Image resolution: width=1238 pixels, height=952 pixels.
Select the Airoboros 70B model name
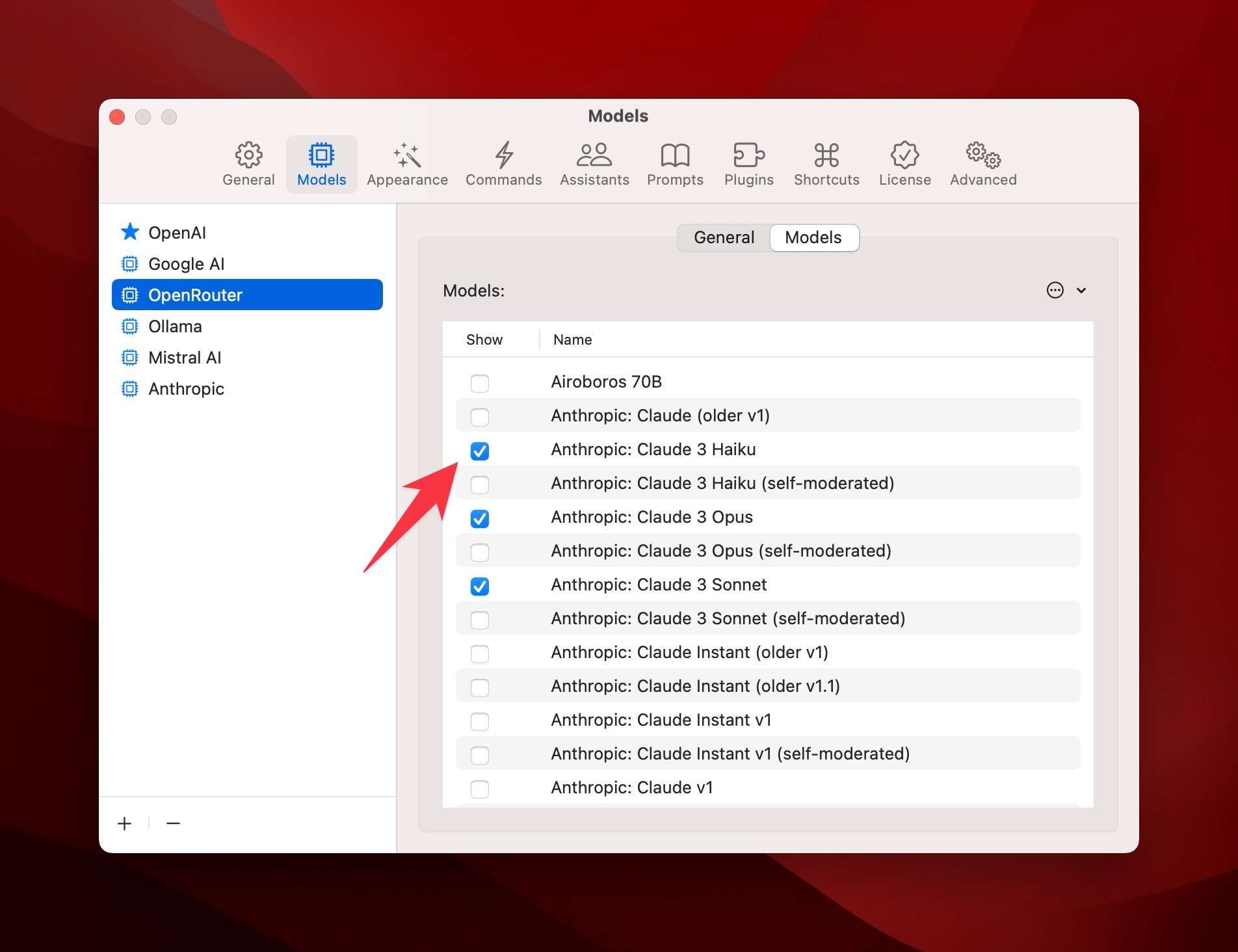click(x=606, y=382)
